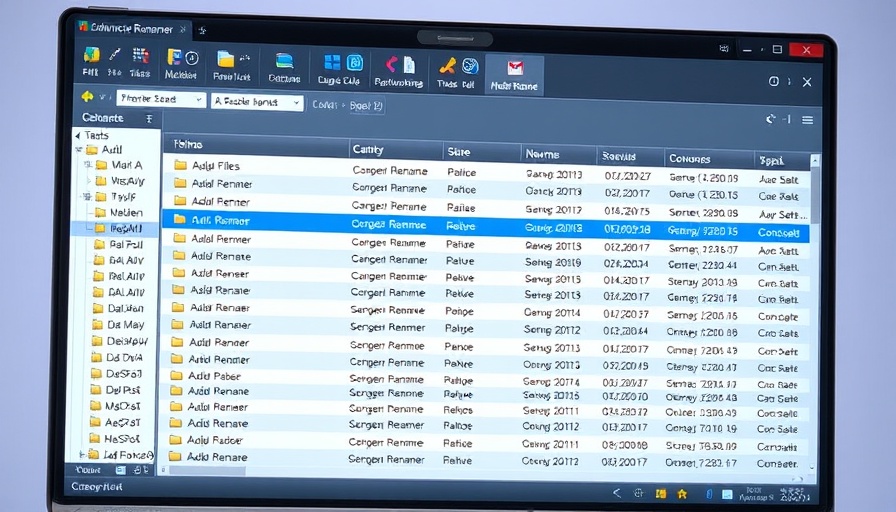Expand the last folder in the tree
Image resolution: width=896 pixels, height=512 pixels.
82,455
